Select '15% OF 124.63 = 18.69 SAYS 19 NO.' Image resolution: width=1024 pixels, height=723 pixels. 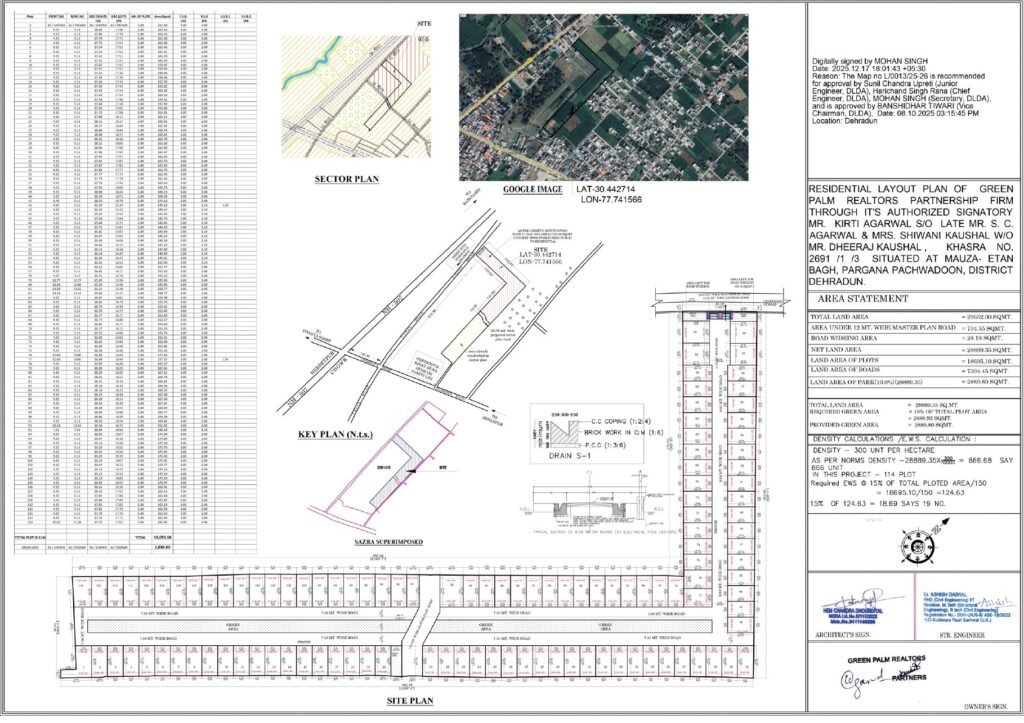click(x=877, y=504)
